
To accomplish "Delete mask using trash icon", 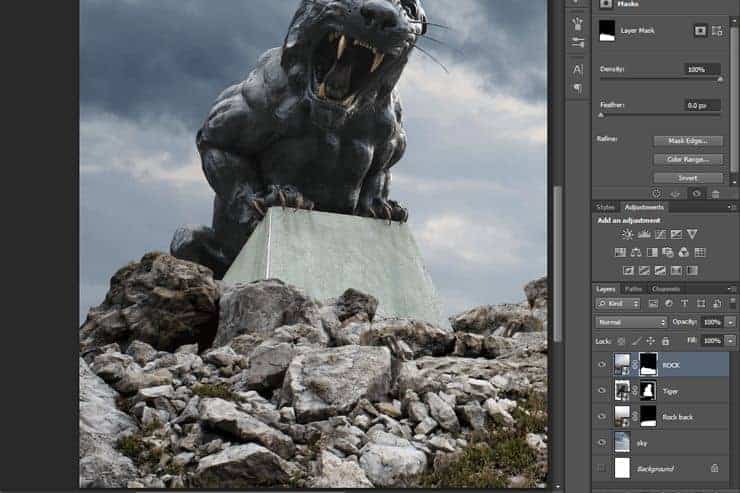I will coord(715,194).
